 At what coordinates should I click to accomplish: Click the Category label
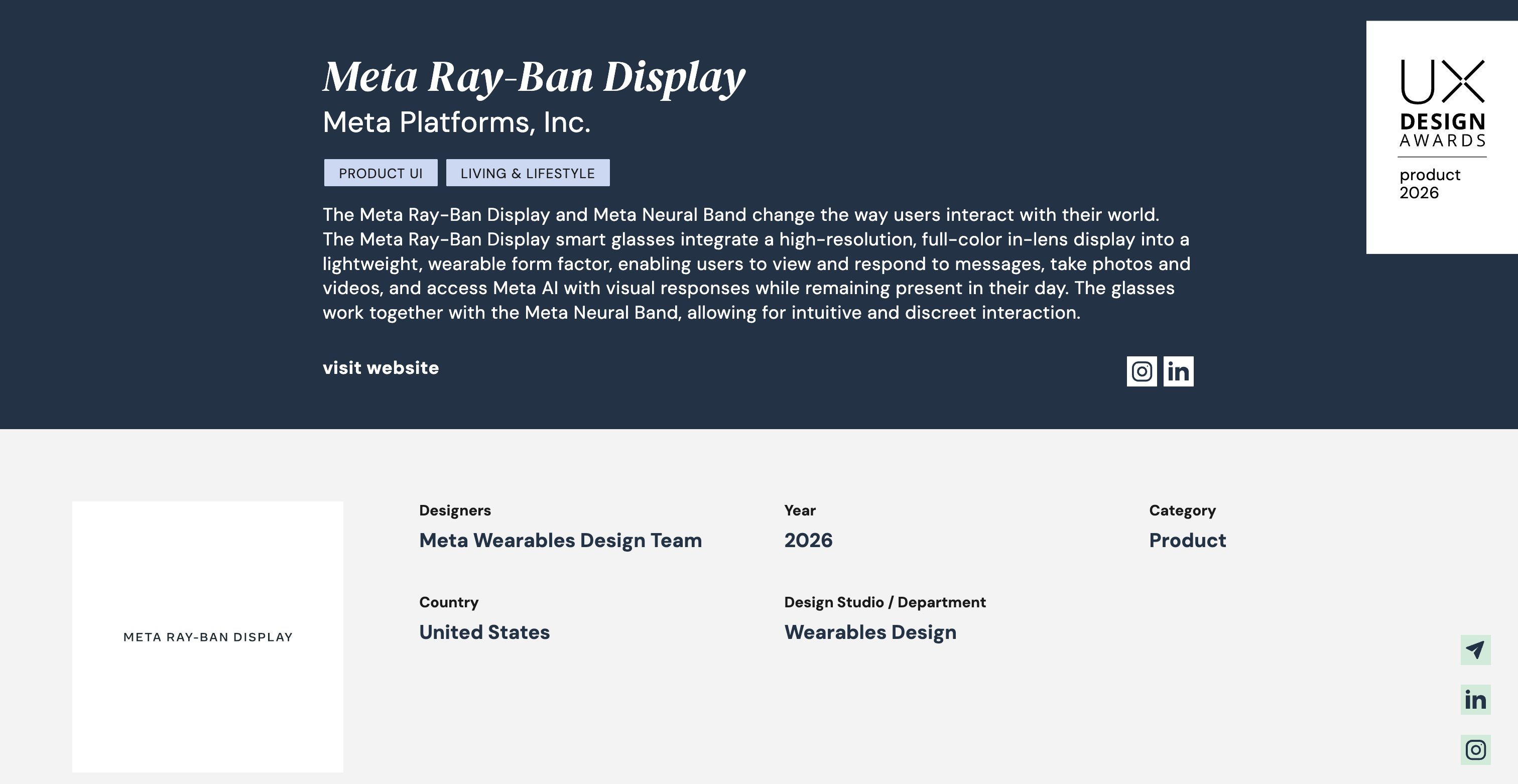coord(1182,510)
